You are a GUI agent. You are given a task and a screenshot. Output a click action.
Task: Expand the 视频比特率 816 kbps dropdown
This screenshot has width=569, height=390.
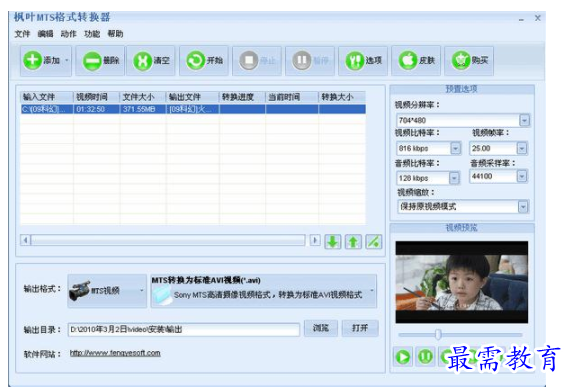click(x=455, y=148)
